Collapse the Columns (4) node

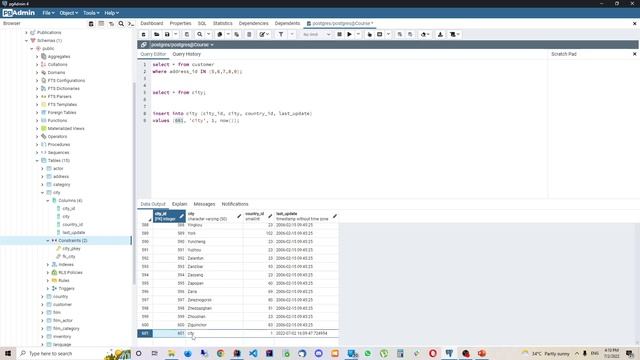click(48, 201)
